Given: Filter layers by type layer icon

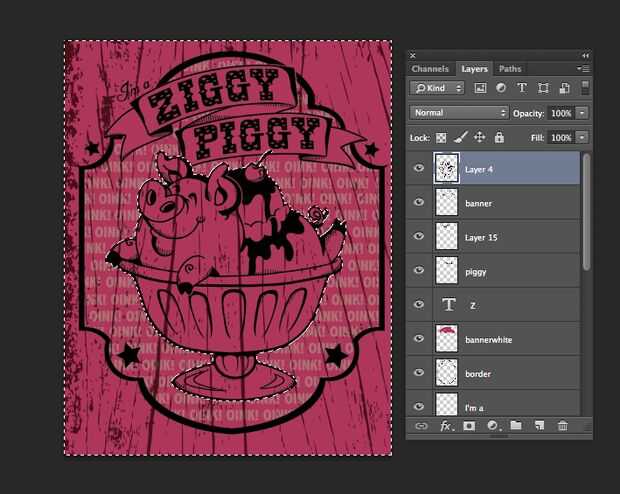Looking at the screenshot, I should [522, 88].
